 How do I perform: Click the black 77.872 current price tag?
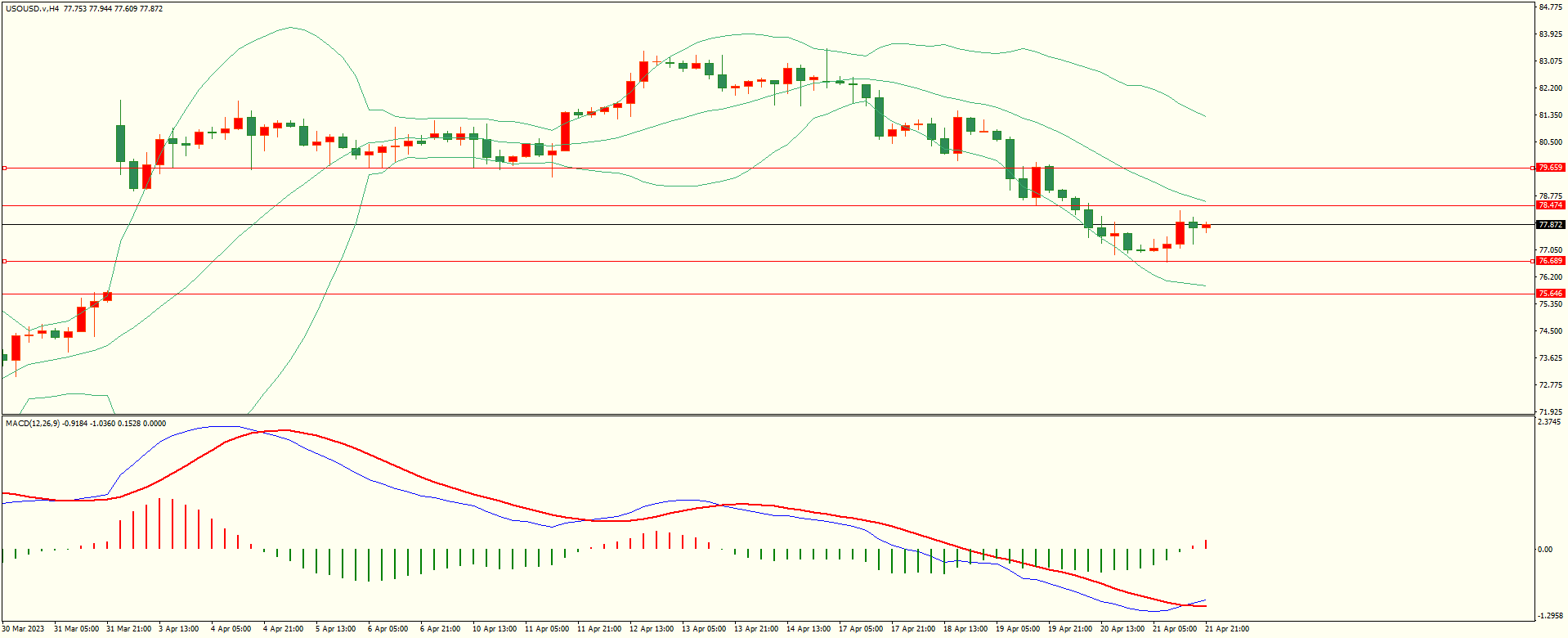1550,225
